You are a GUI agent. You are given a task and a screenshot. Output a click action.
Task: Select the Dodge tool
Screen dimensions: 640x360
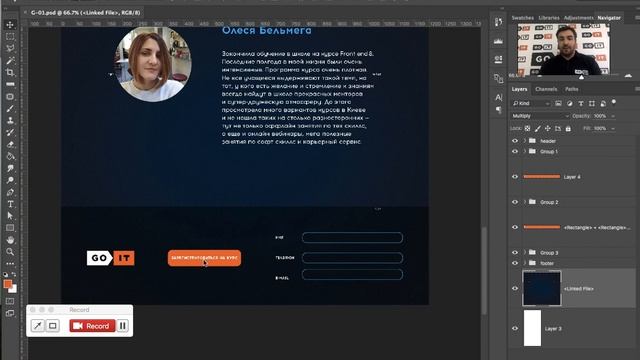(10, 180)
